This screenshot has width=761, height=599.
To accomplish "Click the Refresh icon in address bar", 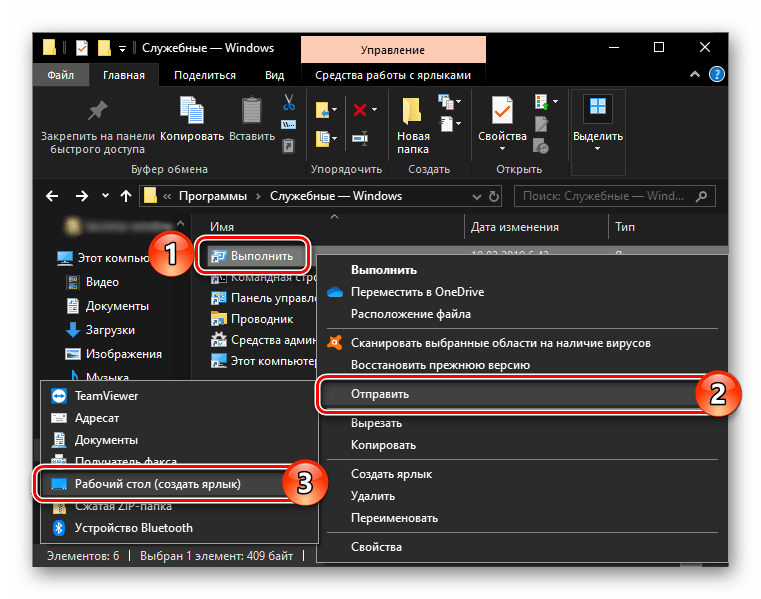I will coord(494,197).
